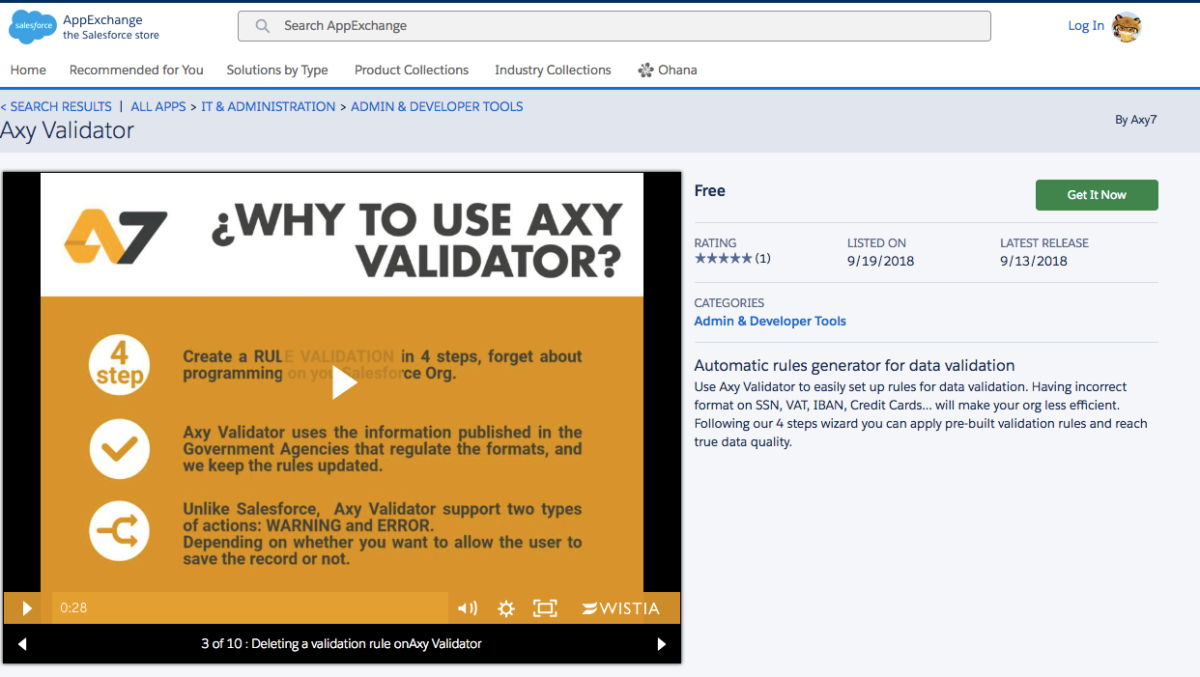Open Industry Collections menu

point(553,70)
